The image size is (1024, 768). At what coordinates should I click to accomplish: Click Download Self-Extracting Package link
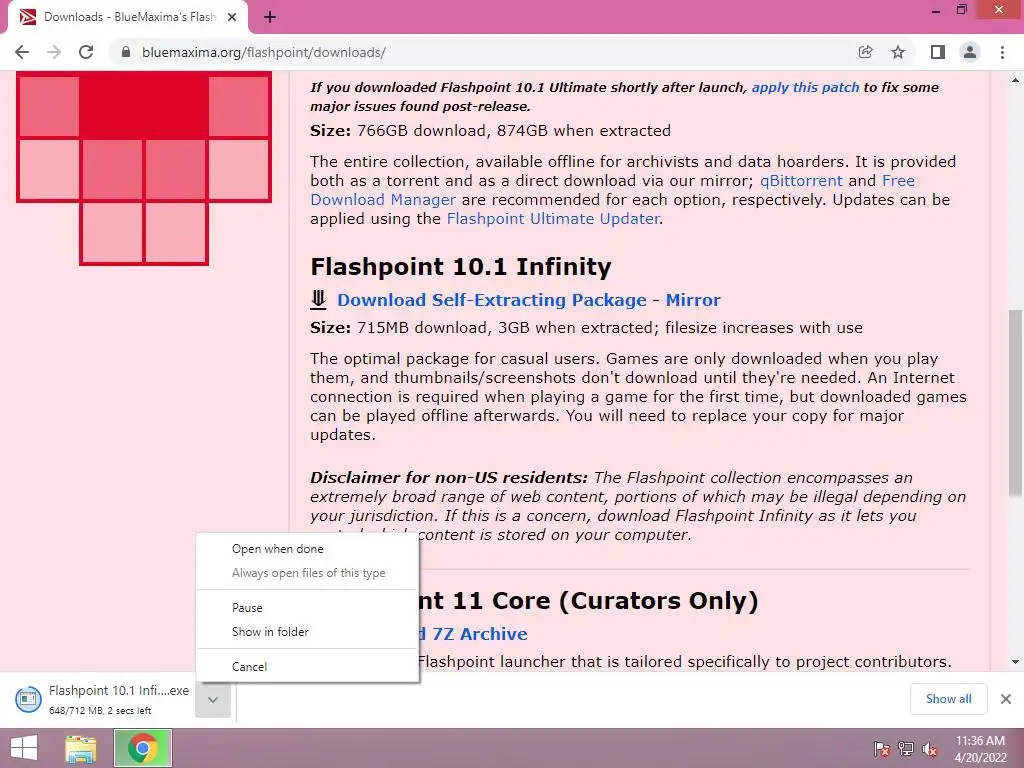click(491, 300)
